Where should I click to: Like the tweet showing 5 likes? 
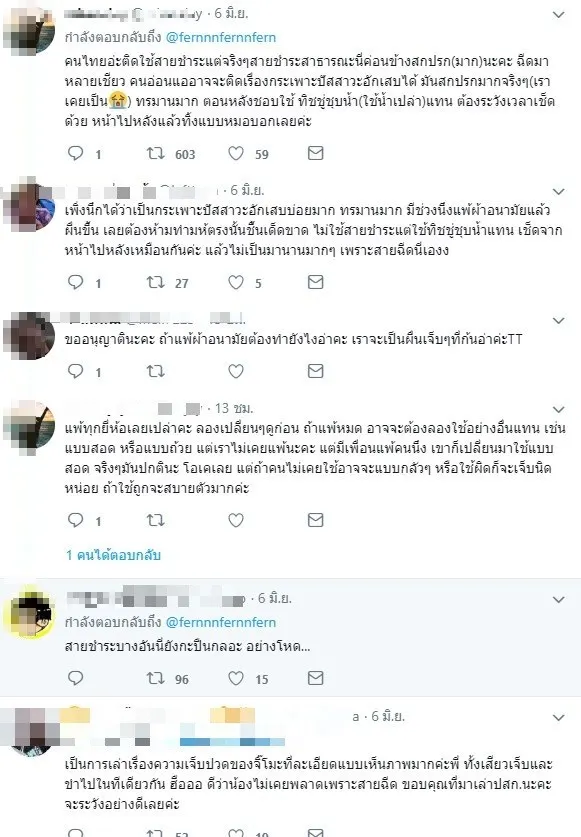(x=236, y=282)
